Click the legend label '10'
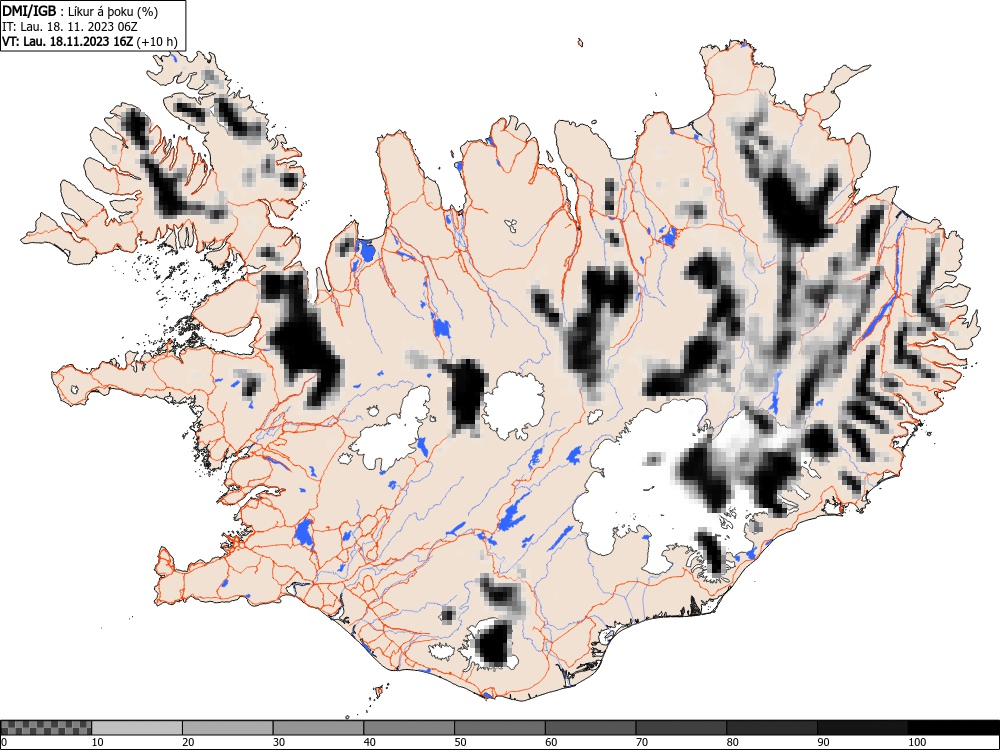The image size is (1000, 750). 98,742
